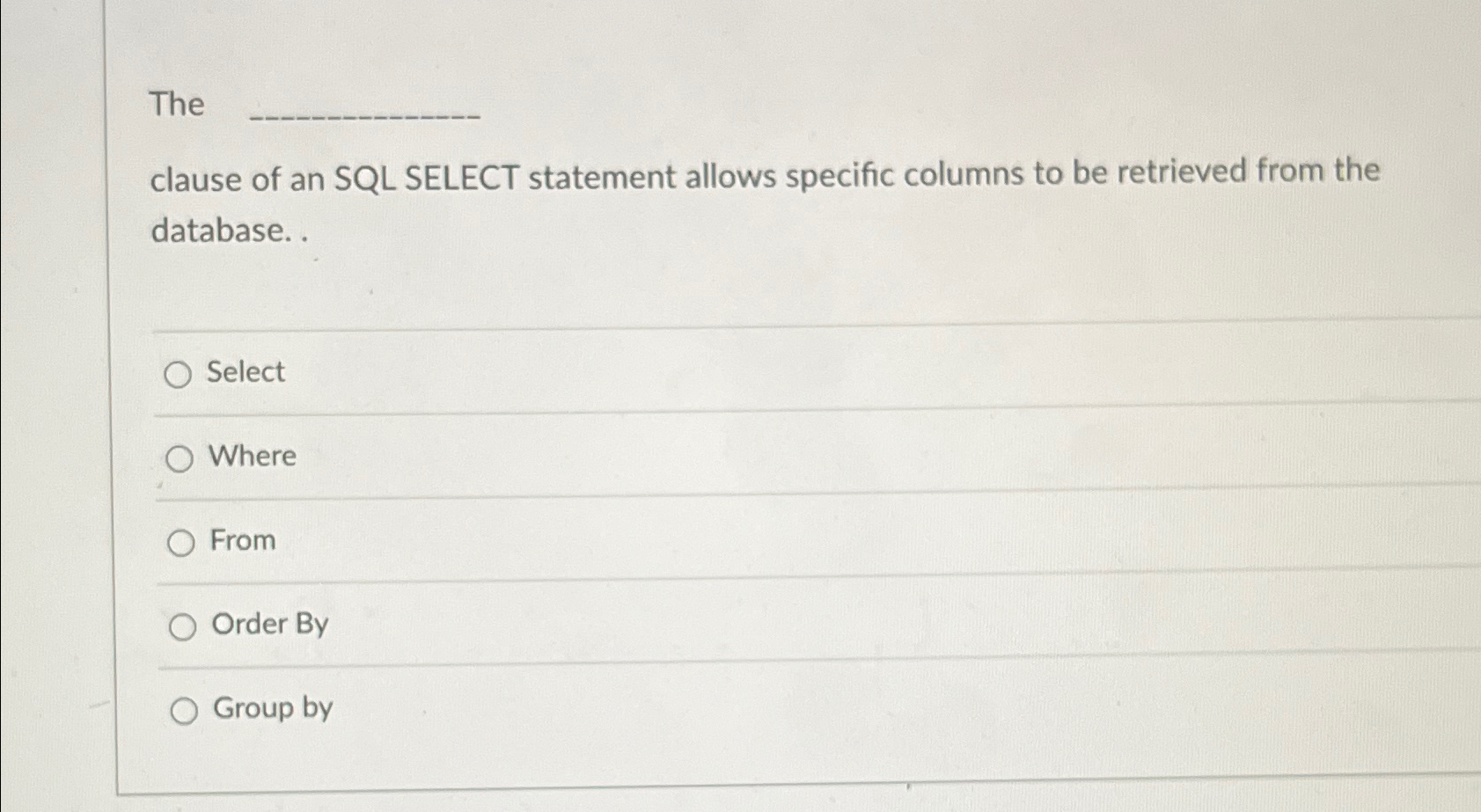1481x812 pixels.
Task: Click the answer row containing "Select"
Action: pyautogui.click(x=704, y=372)
